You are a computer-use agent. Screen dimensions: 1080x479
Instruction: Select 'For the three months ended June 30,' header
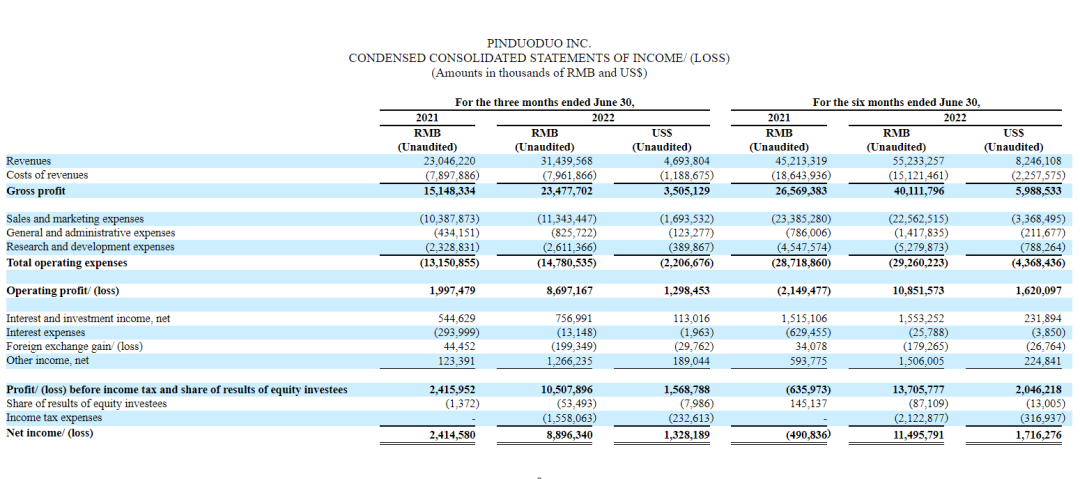pos(545,102)
